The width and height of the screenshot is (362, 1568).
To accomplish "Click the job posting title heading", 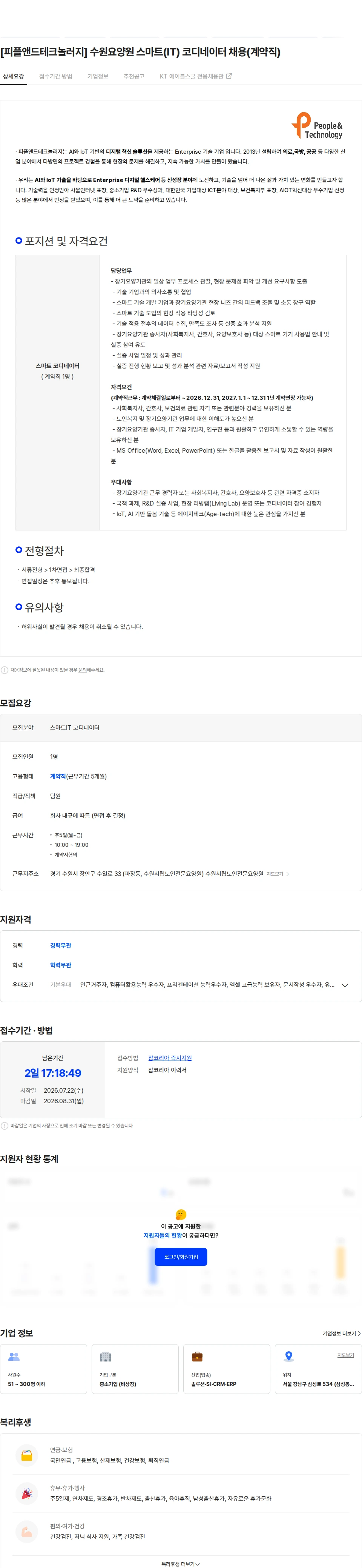I will pyautogui.click(x=141, y=52).
